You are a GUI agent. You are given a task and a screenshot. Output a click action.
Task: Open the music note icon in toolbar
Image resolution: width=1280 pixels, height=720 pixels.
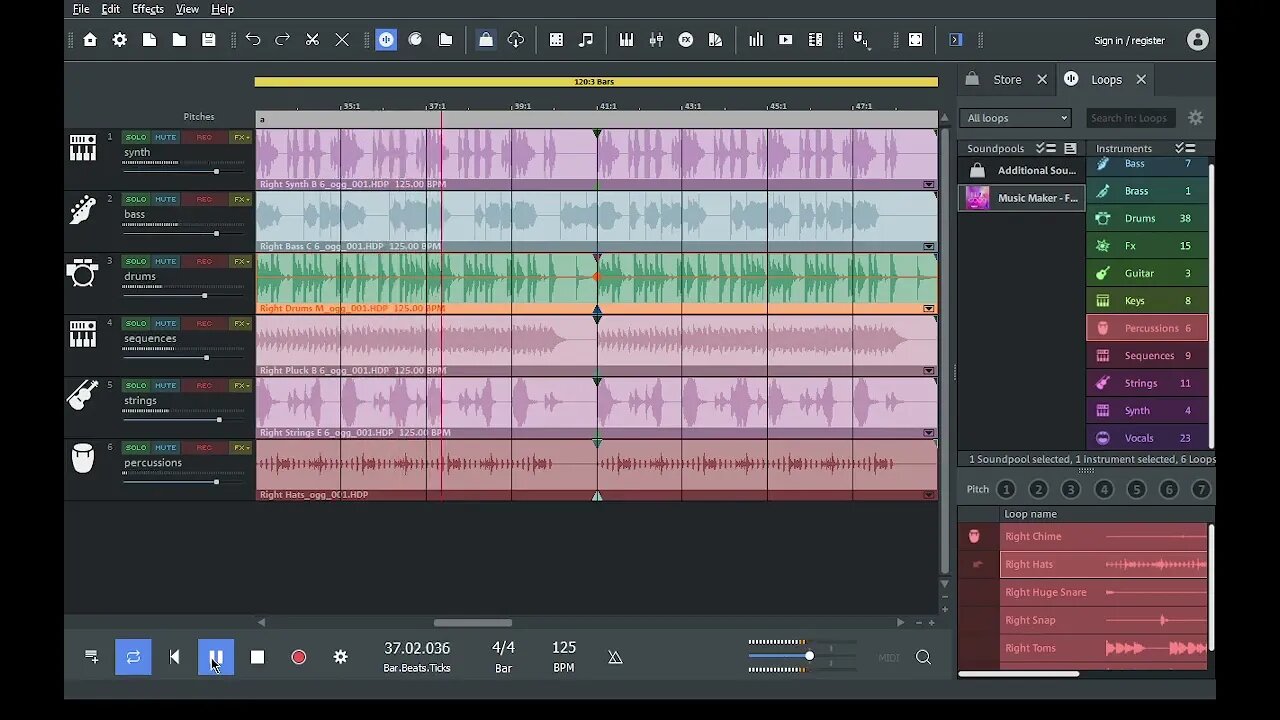586,40
